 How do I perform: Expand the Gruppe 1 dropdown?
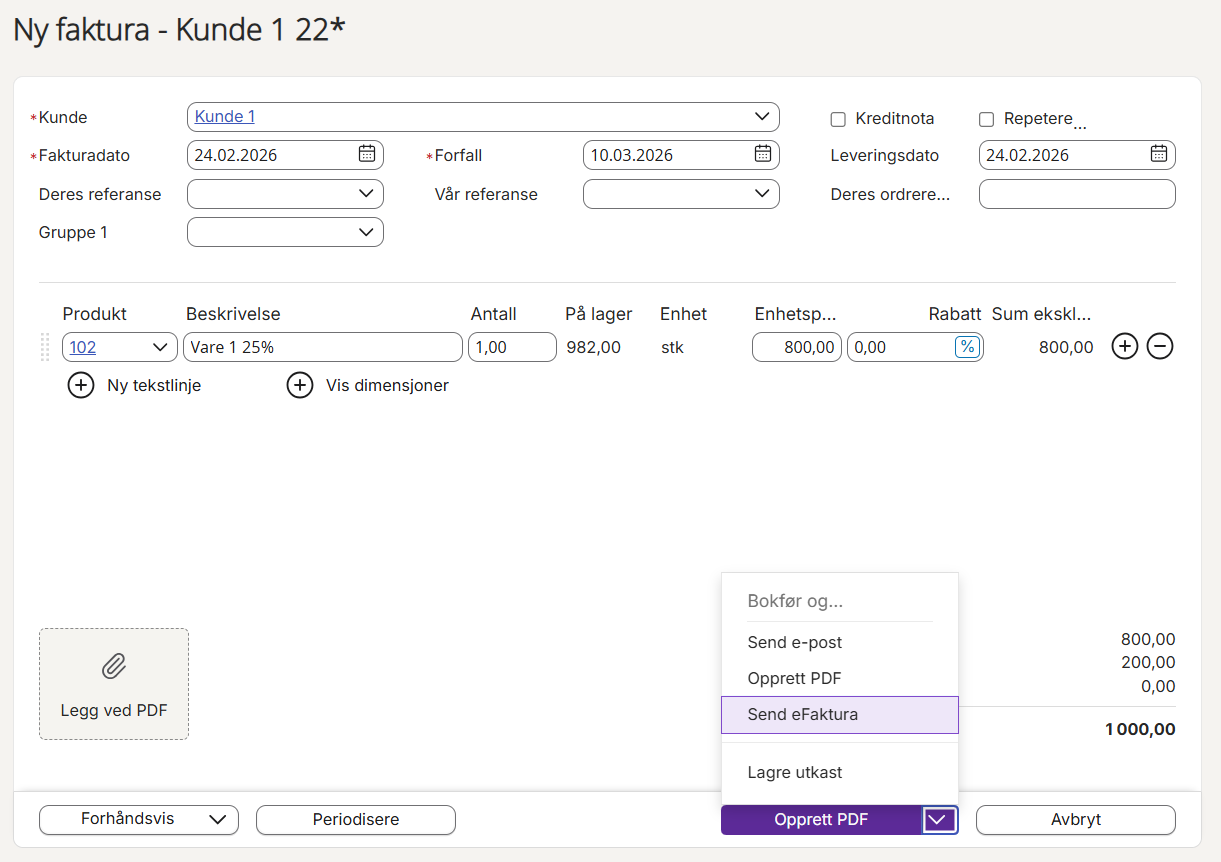285,232
